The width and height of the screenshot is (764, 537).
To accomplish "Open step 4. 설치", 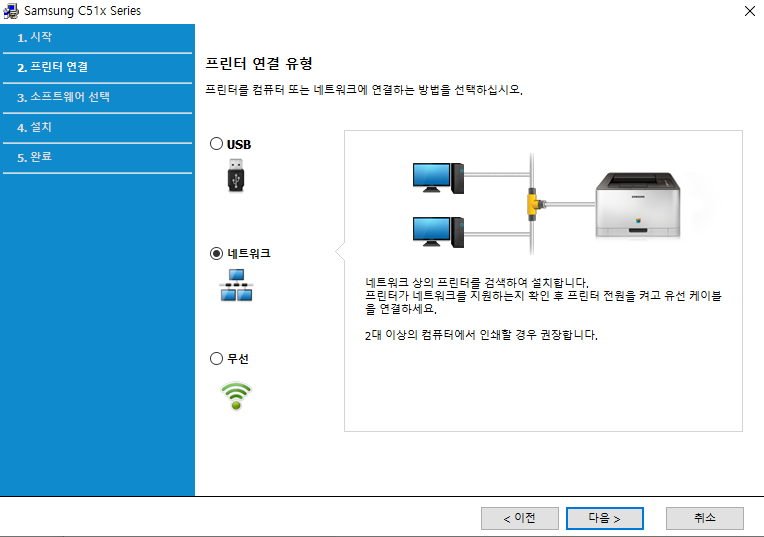I will 97,128.
